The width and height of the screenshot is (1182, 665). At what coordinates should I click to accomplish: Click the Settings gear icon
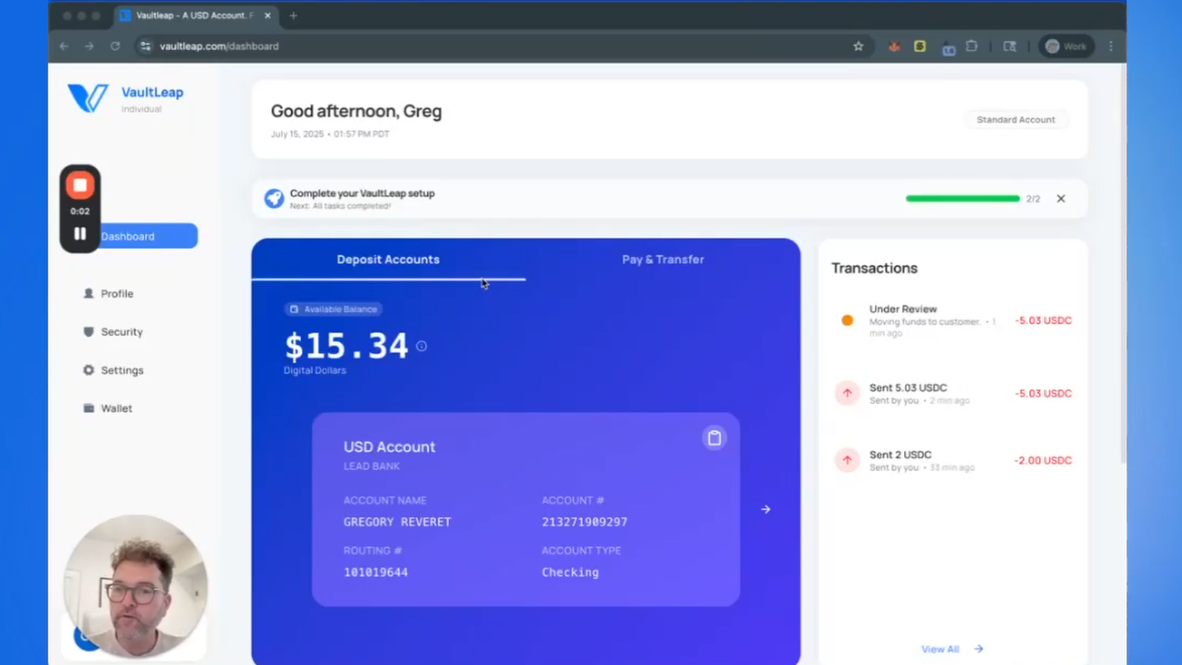[88, 370]
